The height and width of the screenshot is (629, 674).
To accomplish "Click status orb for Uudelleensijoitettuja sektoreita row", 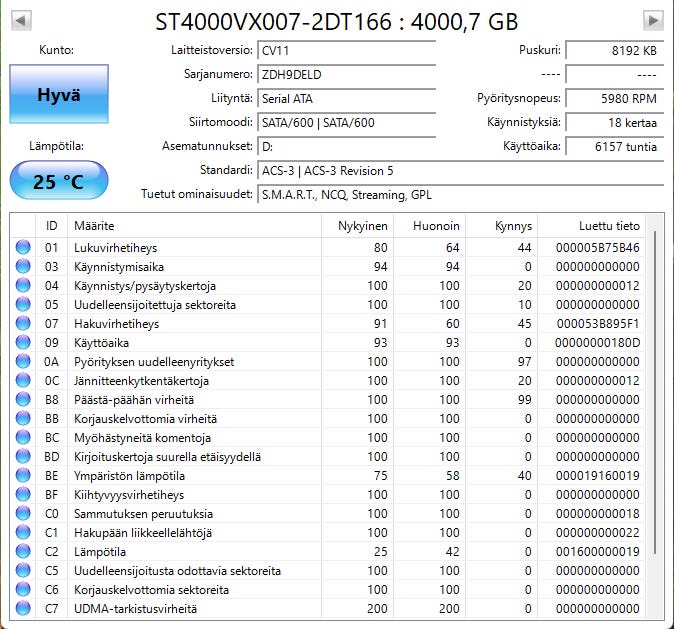I will 23,304.
